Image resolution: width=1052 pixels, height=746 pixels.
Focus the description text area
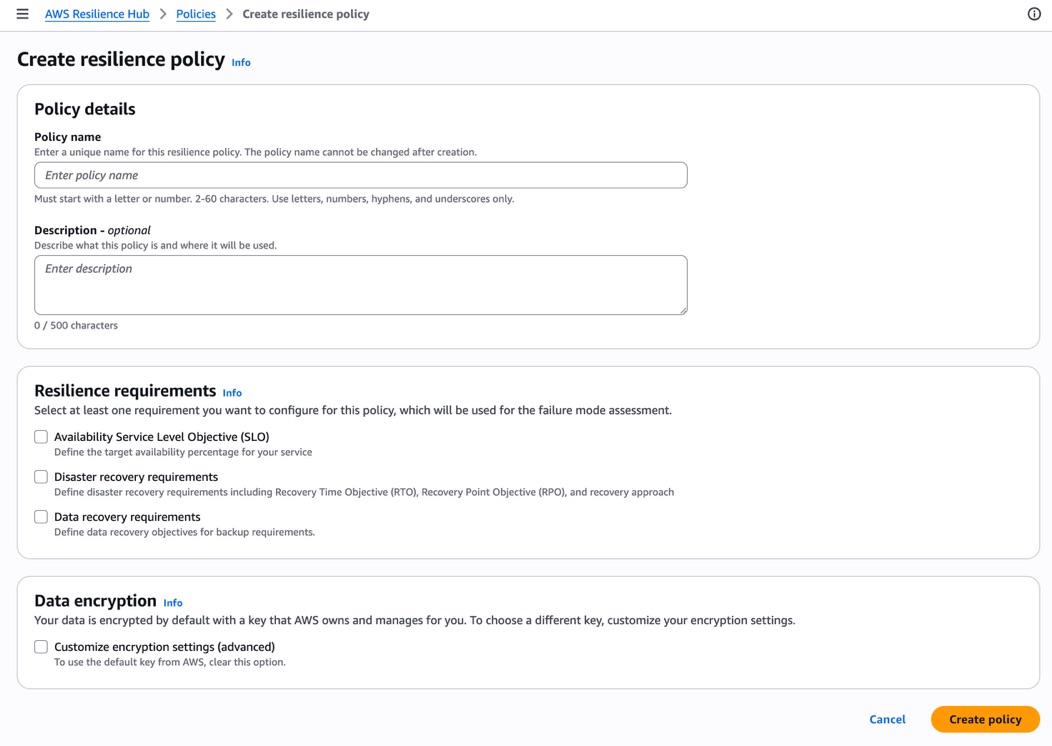pyautogui.click(x=361, y=285)
